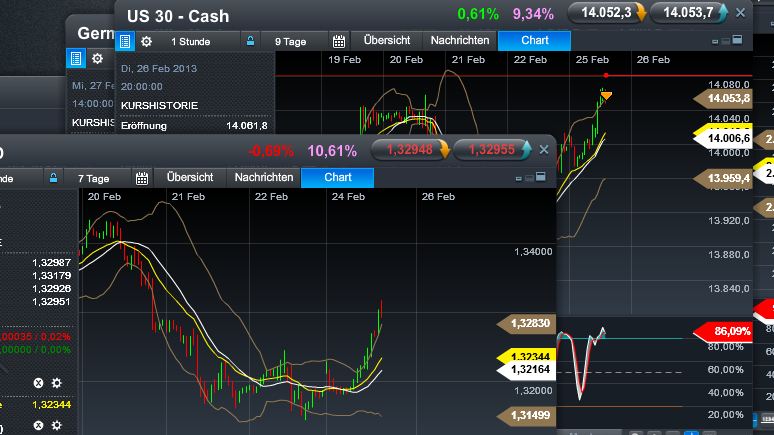Select smallest layout icon in front window
The height and width of the screenshot is (435, 774).
[x=518, y=178]
